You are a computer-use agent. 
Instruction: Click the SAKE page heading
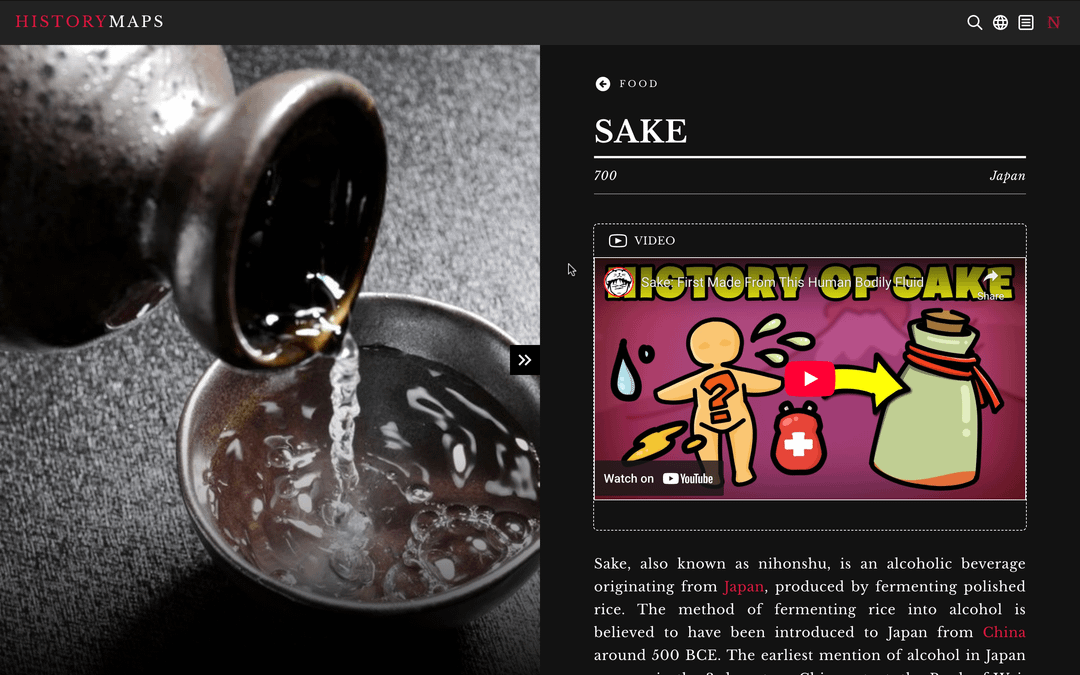point(641,131)
